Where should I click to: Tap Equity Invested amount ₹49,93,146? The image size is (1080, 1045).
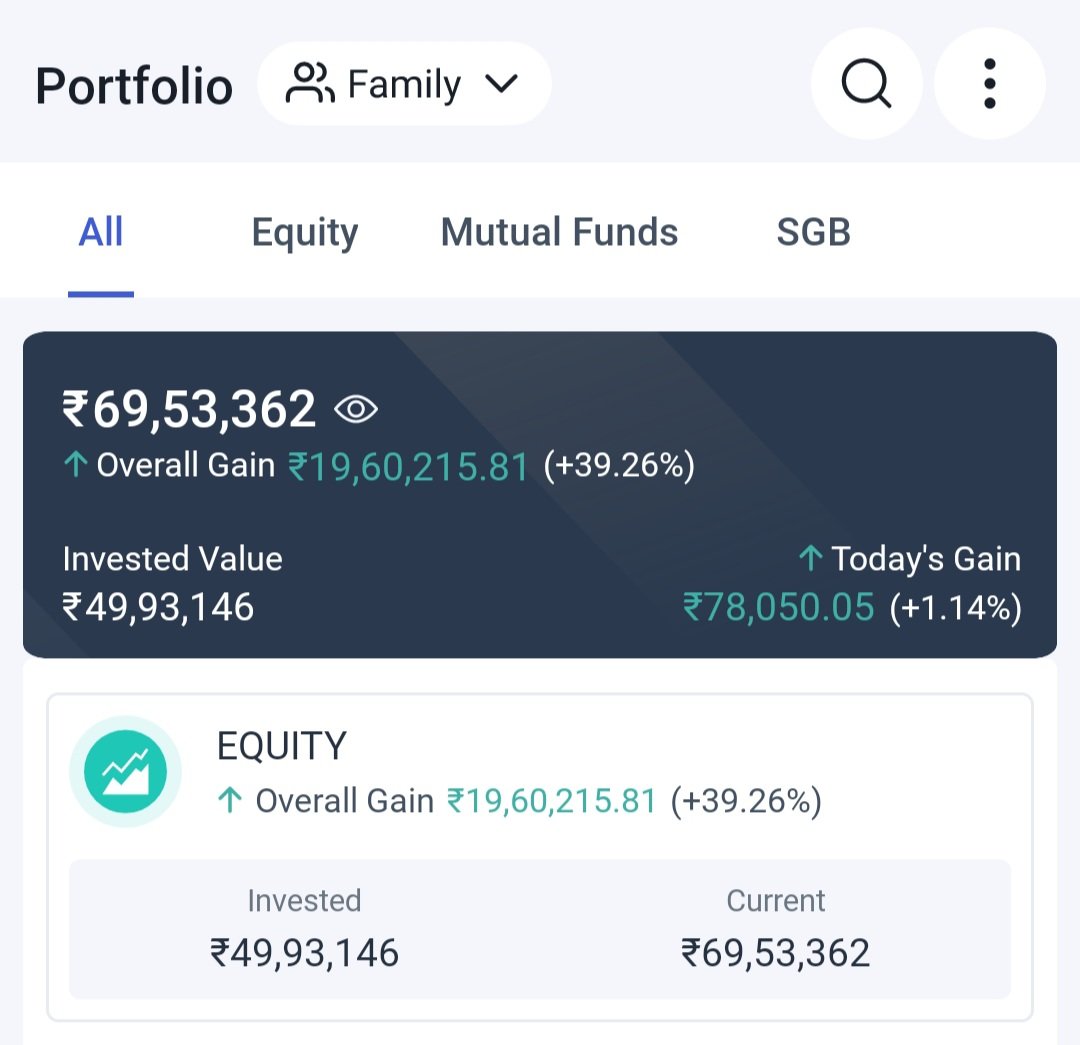click(x=304, y=953)
